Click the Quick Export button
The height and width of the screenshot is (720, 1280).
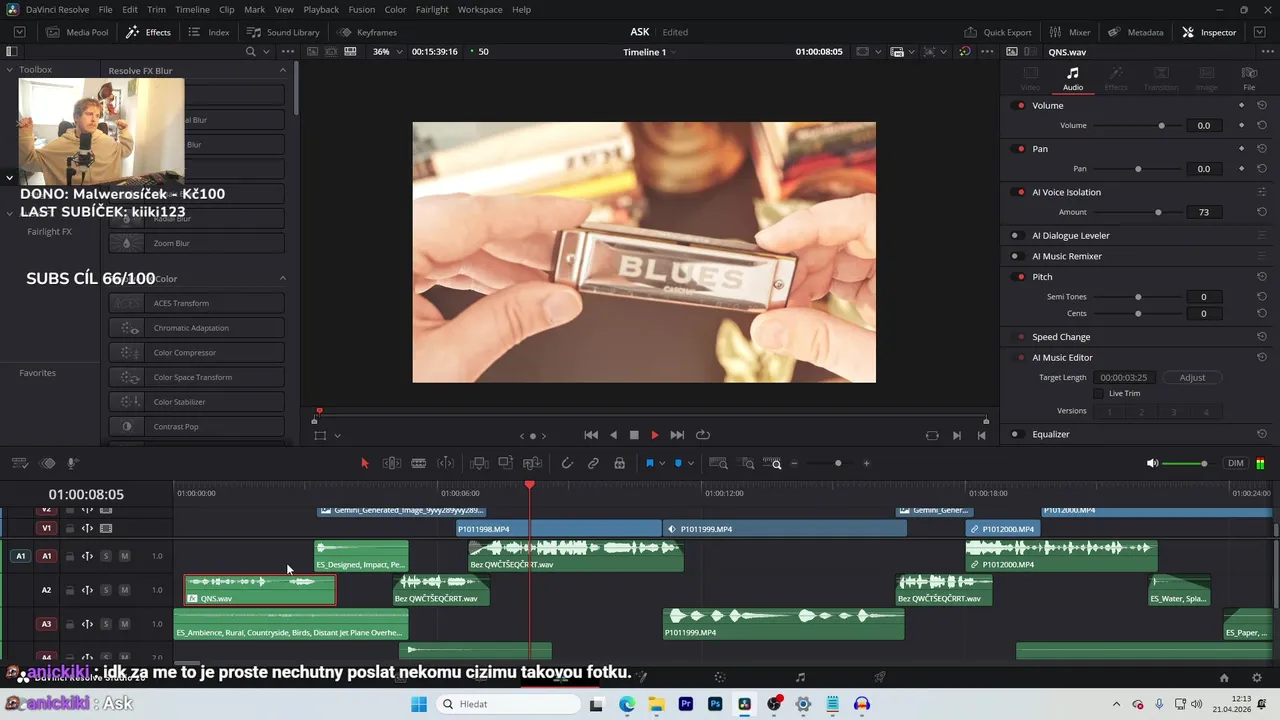(x=998, y=32)
